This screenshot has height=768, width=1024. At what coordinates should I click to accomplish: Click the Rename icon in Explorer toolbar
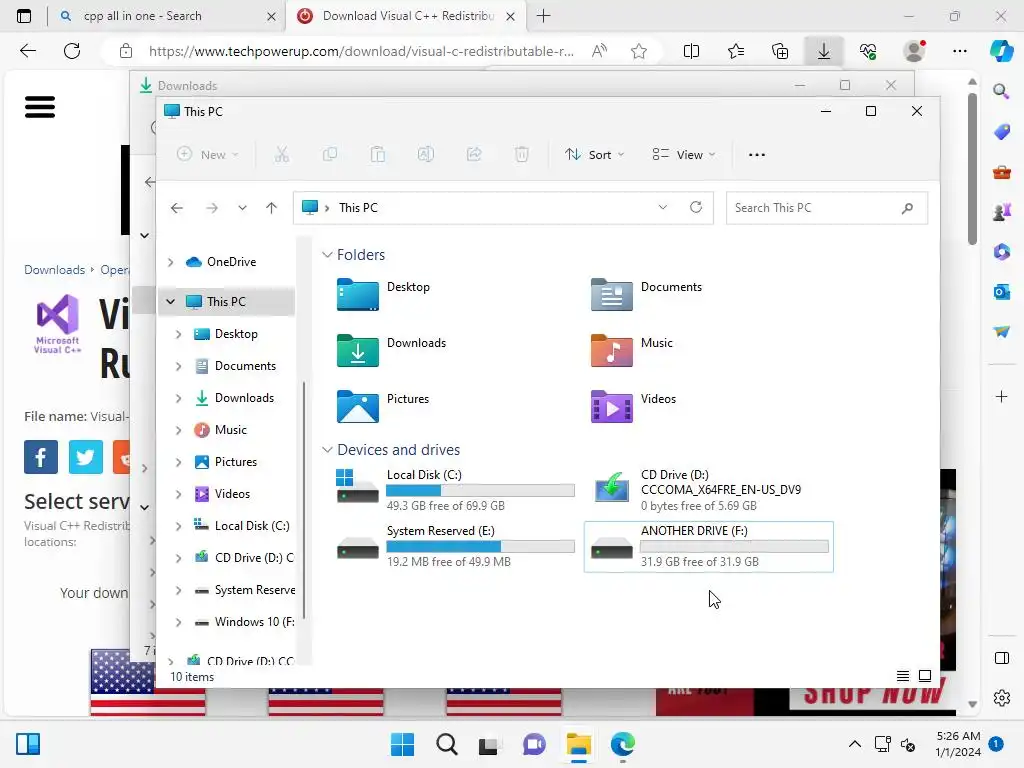(x=426, y=155)
